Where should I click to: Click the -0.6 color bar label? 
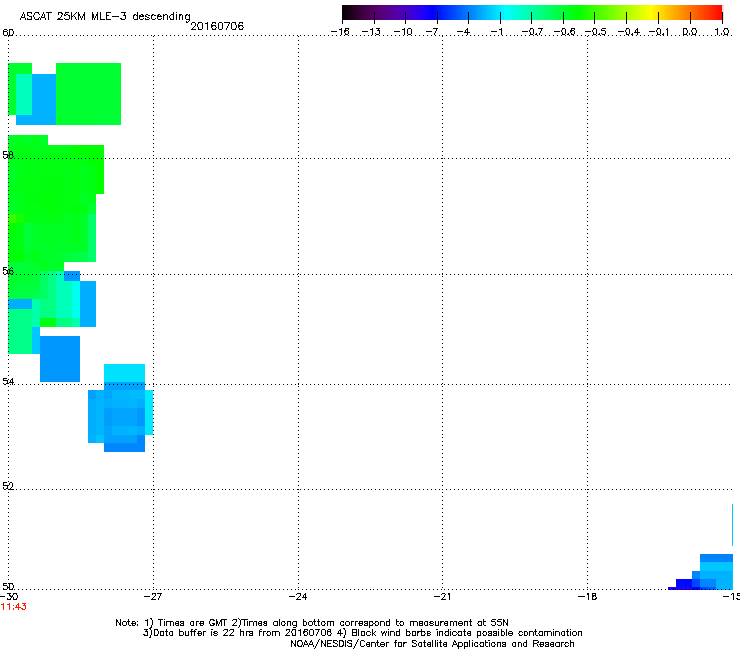pos(564,32)
